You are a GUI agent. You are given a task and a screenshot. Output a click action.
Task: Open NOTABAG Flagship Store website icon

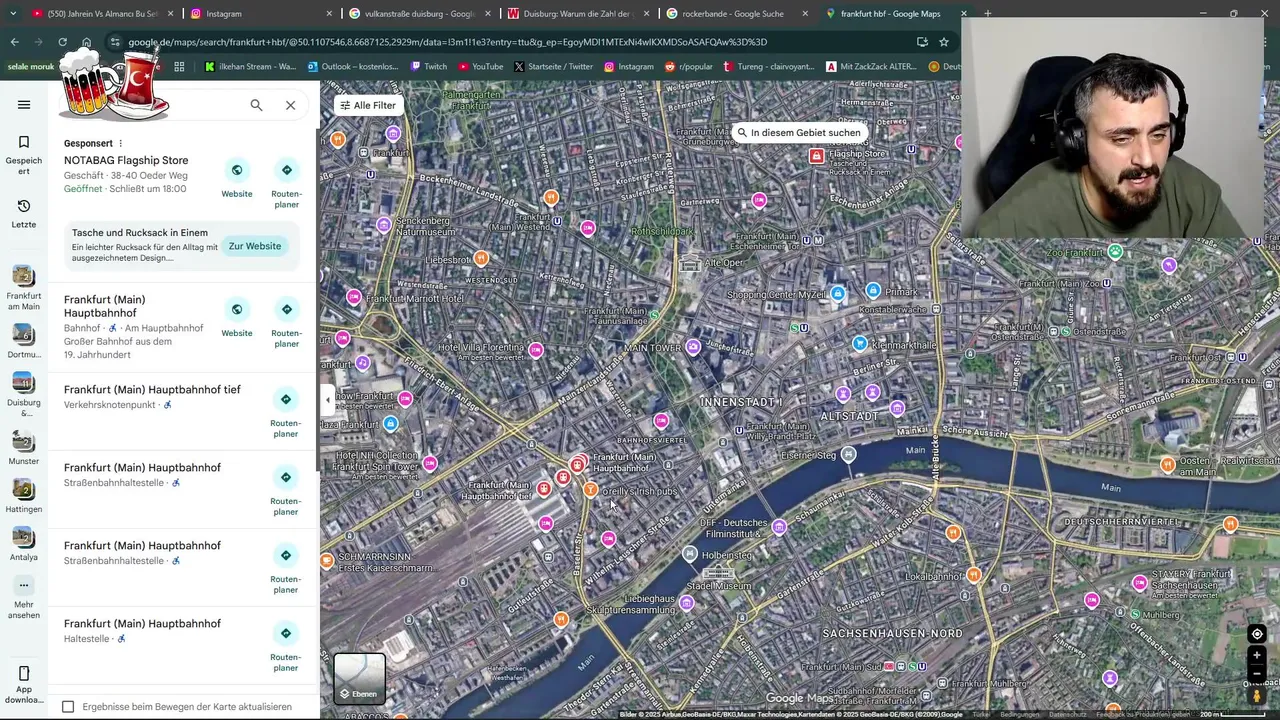pyautogui.click(x=237, y=170)
